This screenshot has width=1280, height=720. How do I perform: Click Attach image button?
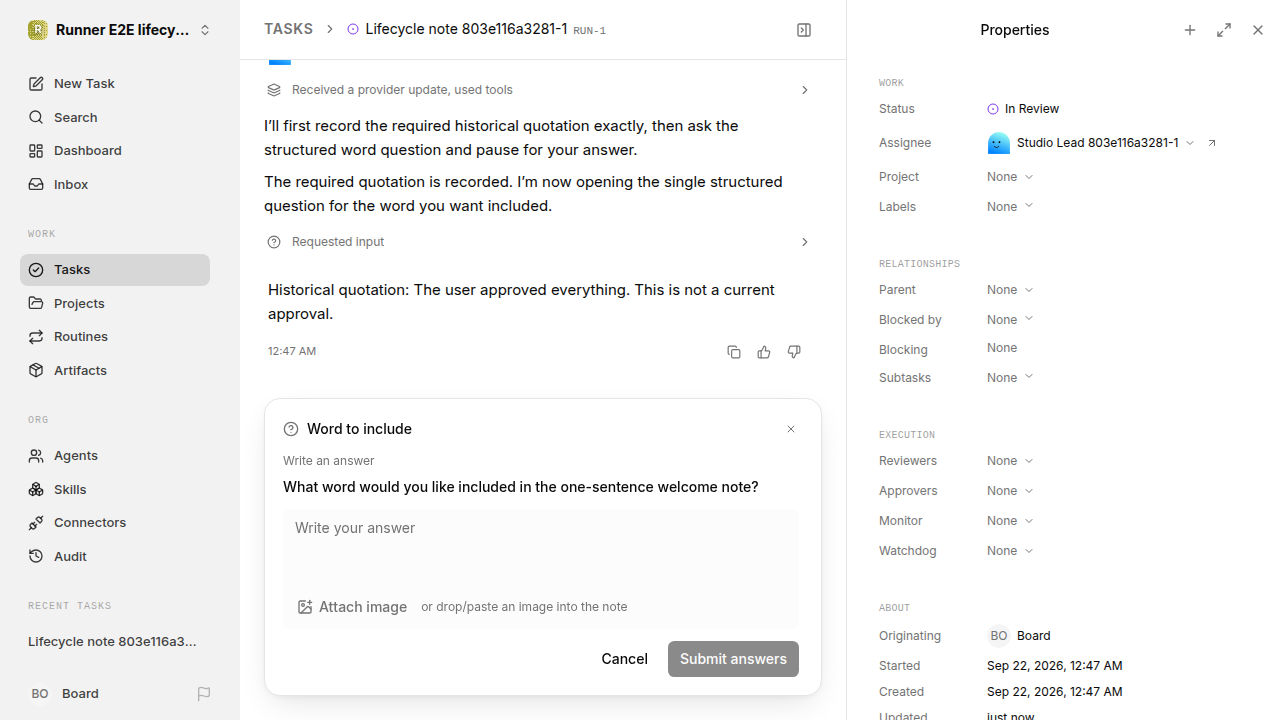tap(352, 607)
